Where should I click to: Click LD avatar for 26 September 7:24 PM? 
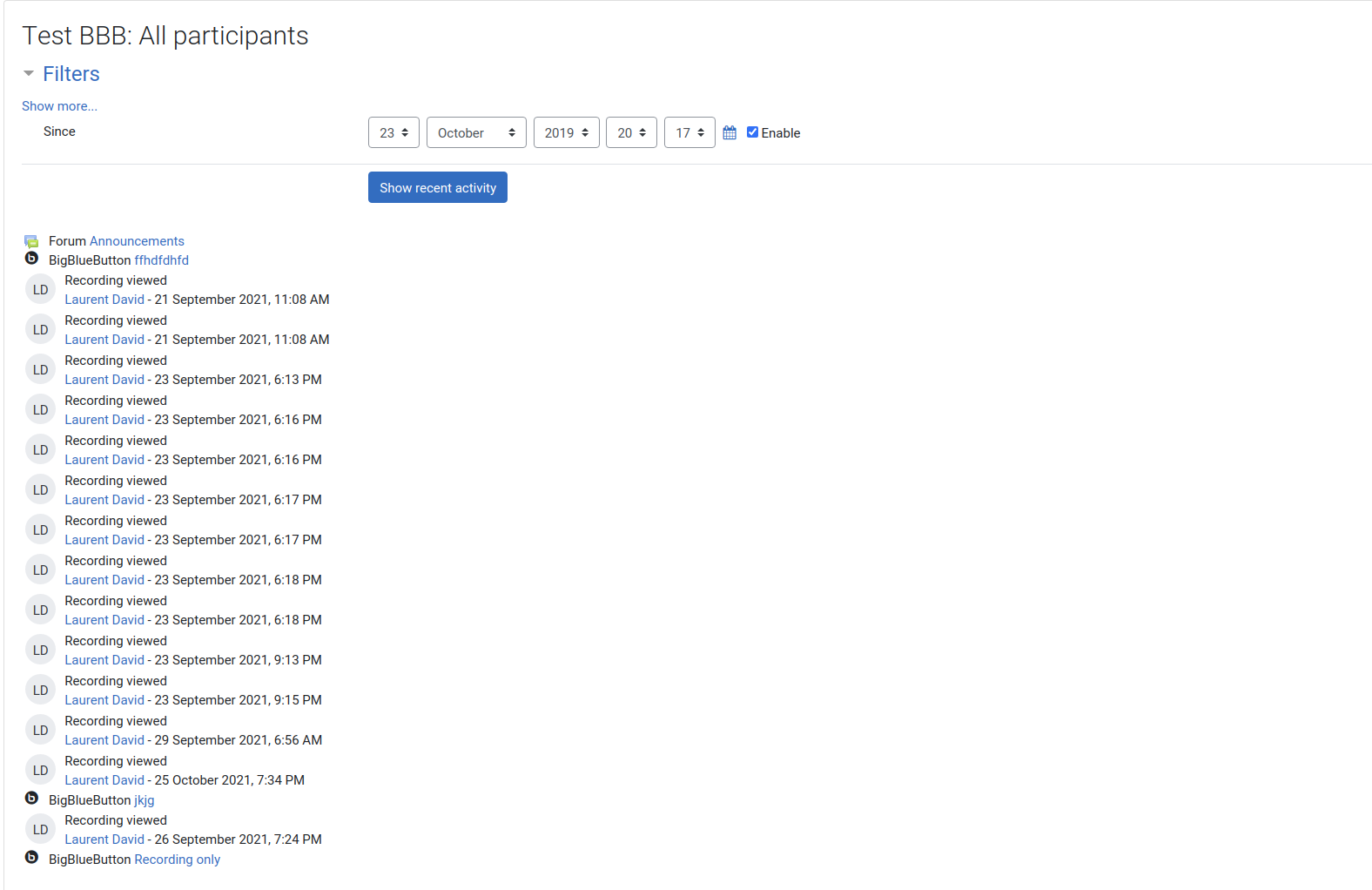pyautogui.click(x=40, y=830)
